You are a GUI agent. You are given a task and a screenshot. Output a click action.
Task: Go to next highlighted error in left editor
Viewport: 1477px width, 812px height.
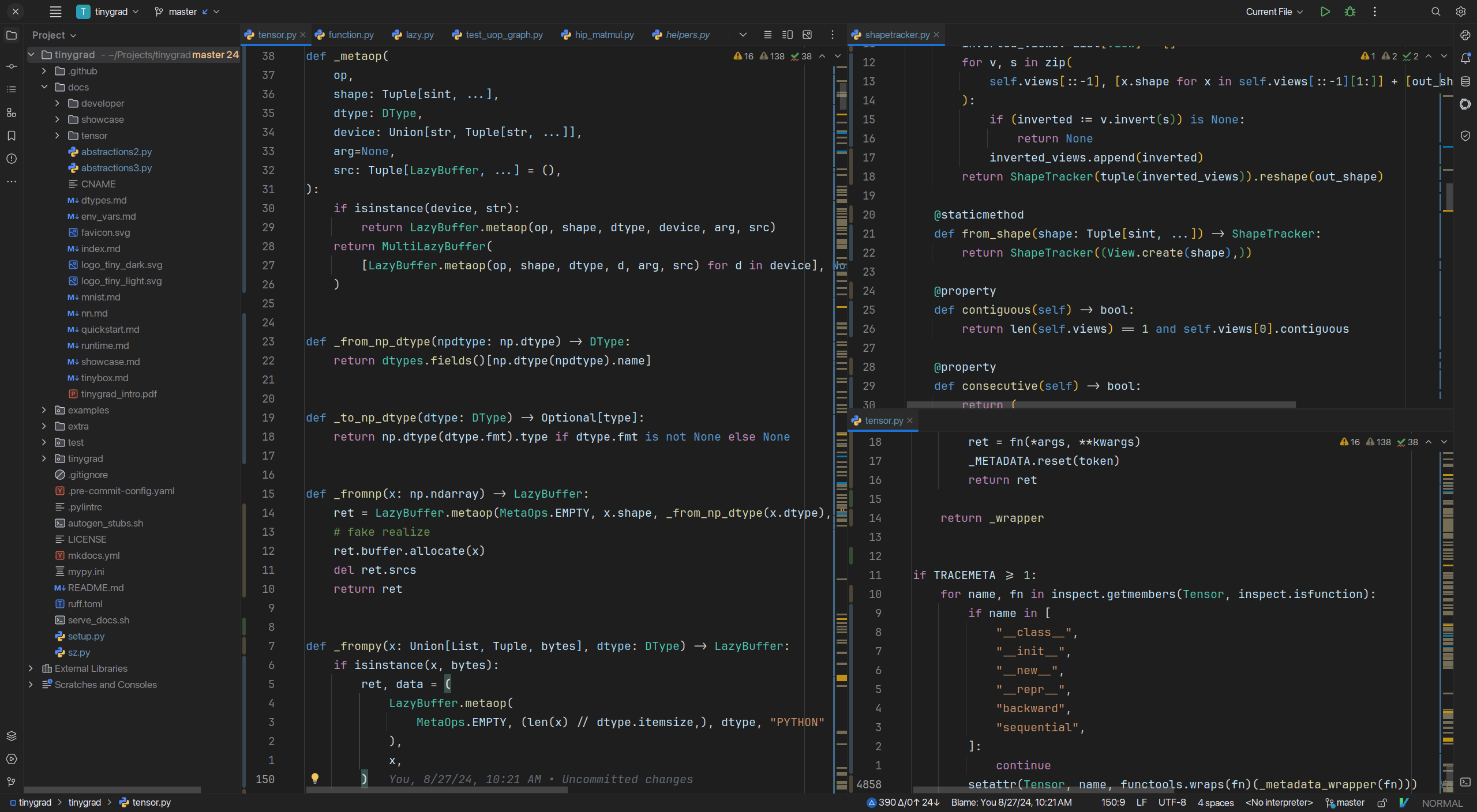click(838, 56)
